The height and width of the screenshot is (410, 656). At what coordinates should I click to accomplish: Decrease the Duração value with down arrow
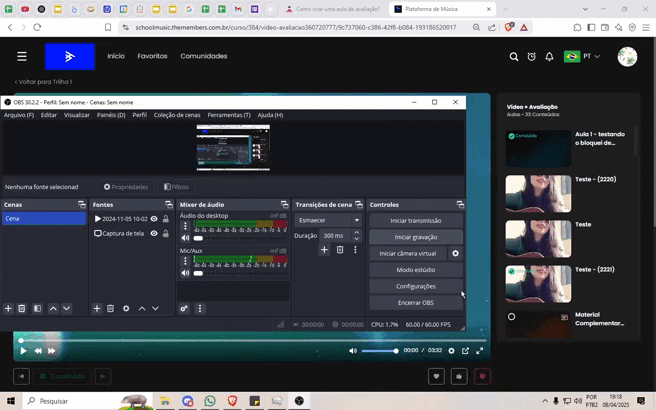356,239
